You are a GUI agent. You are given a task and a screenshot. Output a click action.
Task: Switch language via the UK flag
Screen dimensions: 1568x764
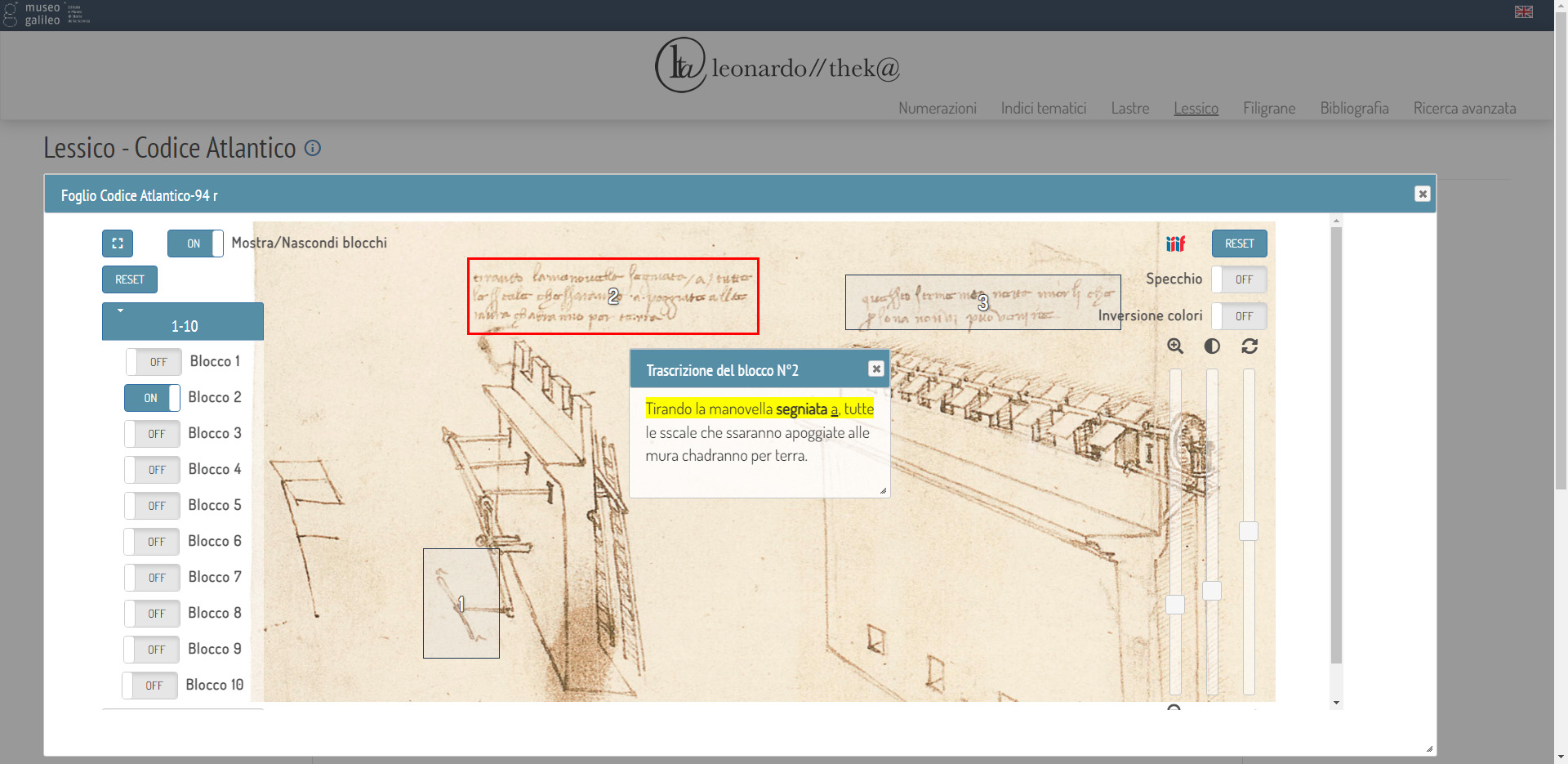1524,11
